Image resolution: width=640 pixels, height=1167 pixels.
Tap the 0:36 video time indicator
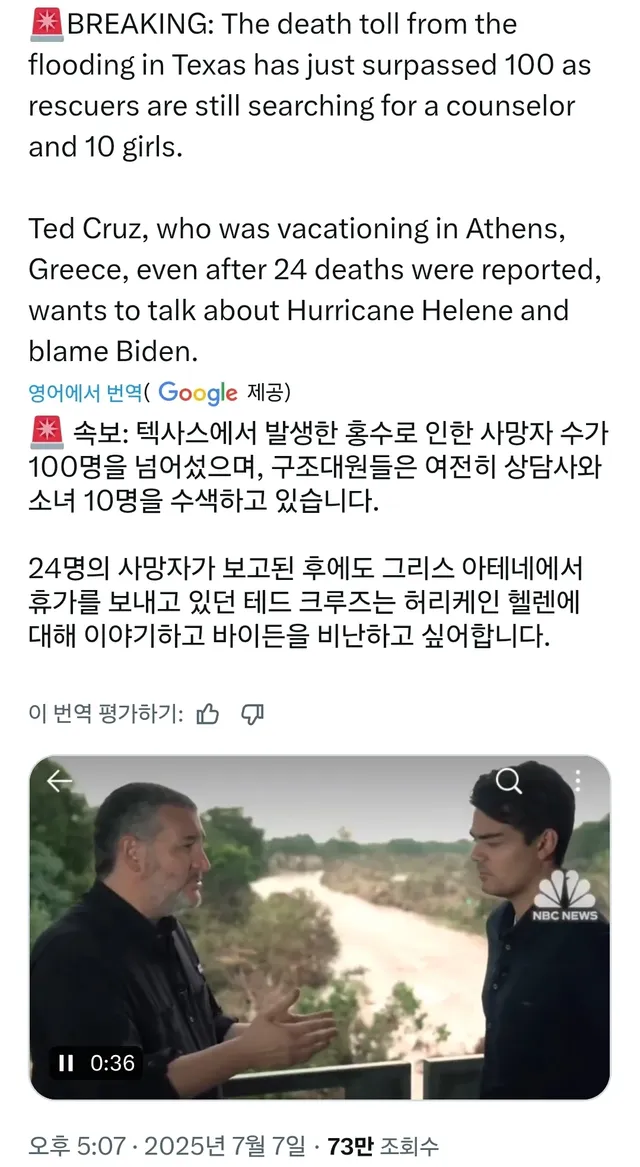click(112, 1063)
